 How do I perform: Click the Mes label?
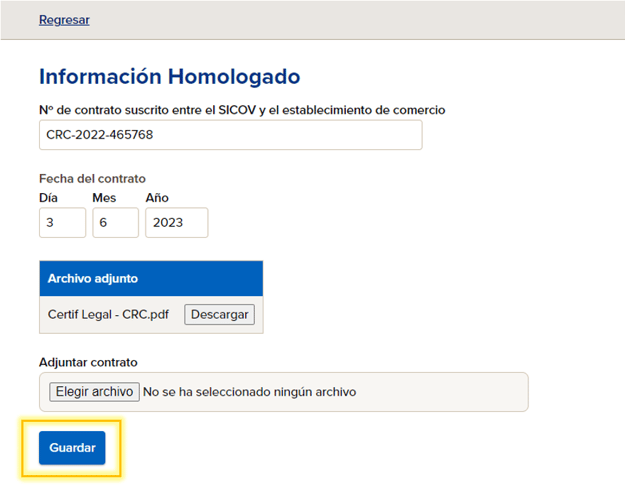(x=104, y=198)
